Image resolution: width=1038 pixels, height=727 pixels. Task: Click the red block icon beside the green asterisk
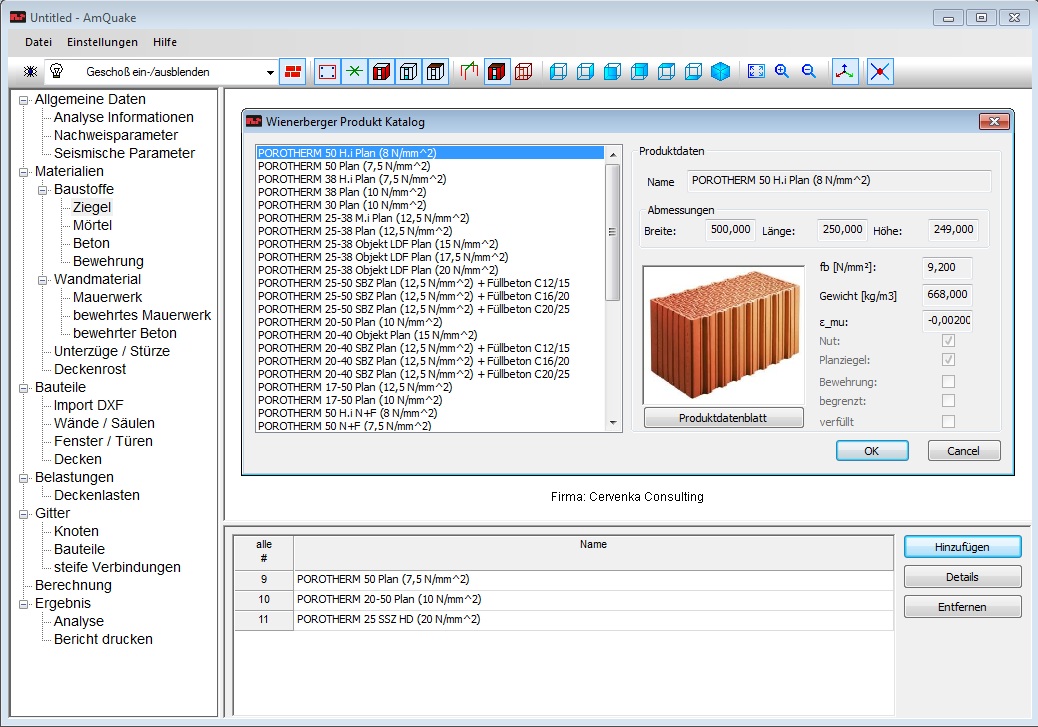point(382,72)
